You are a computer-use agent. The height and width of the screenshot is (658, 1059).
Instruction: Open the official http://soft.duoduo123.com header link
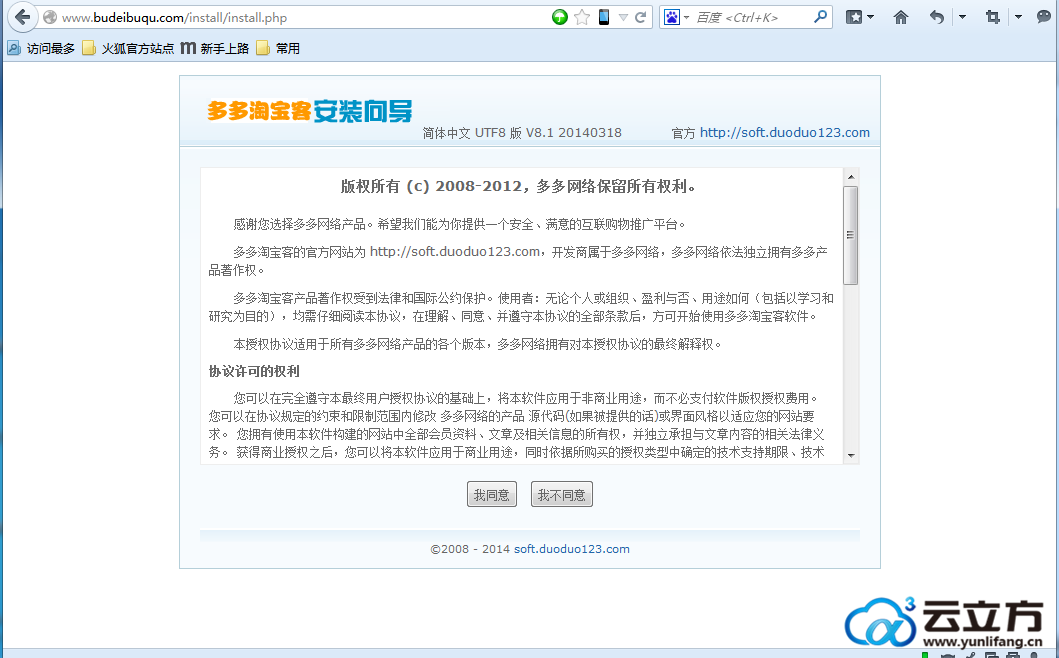tap(785, 132)
